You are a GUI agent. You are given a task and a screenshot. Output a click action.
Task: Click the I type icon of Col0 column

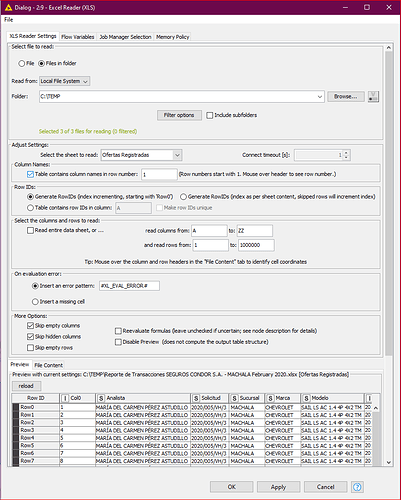click(x=65, y=398)
